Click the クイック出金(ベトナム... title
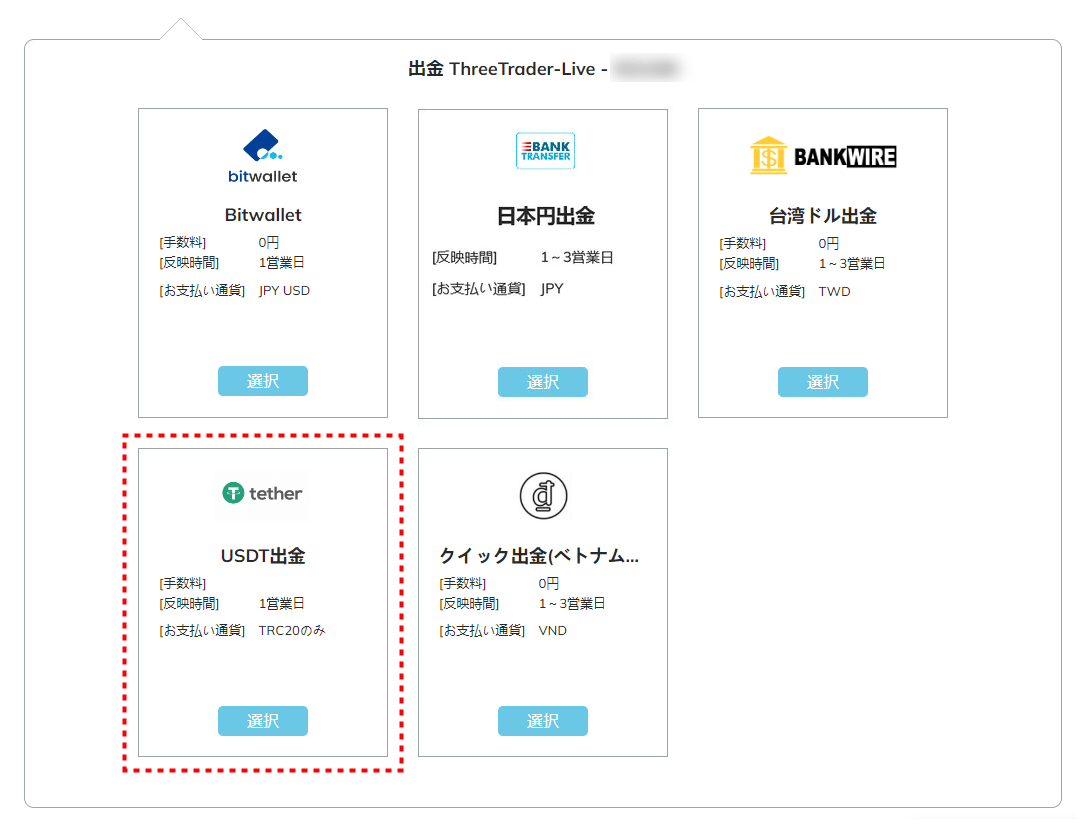1087x831 pixels. coord(539,556)
